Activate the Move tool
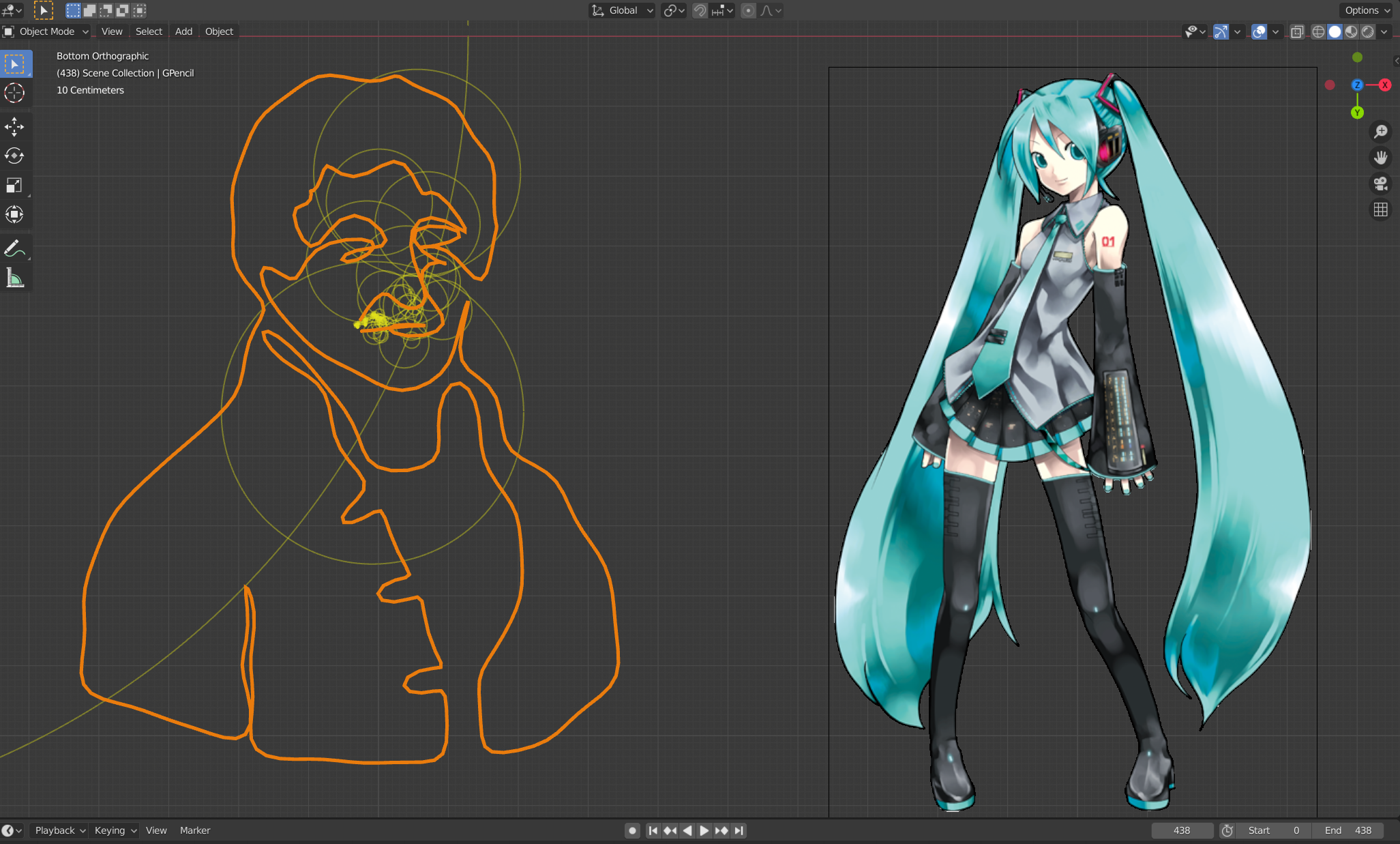 click(14, 127)
